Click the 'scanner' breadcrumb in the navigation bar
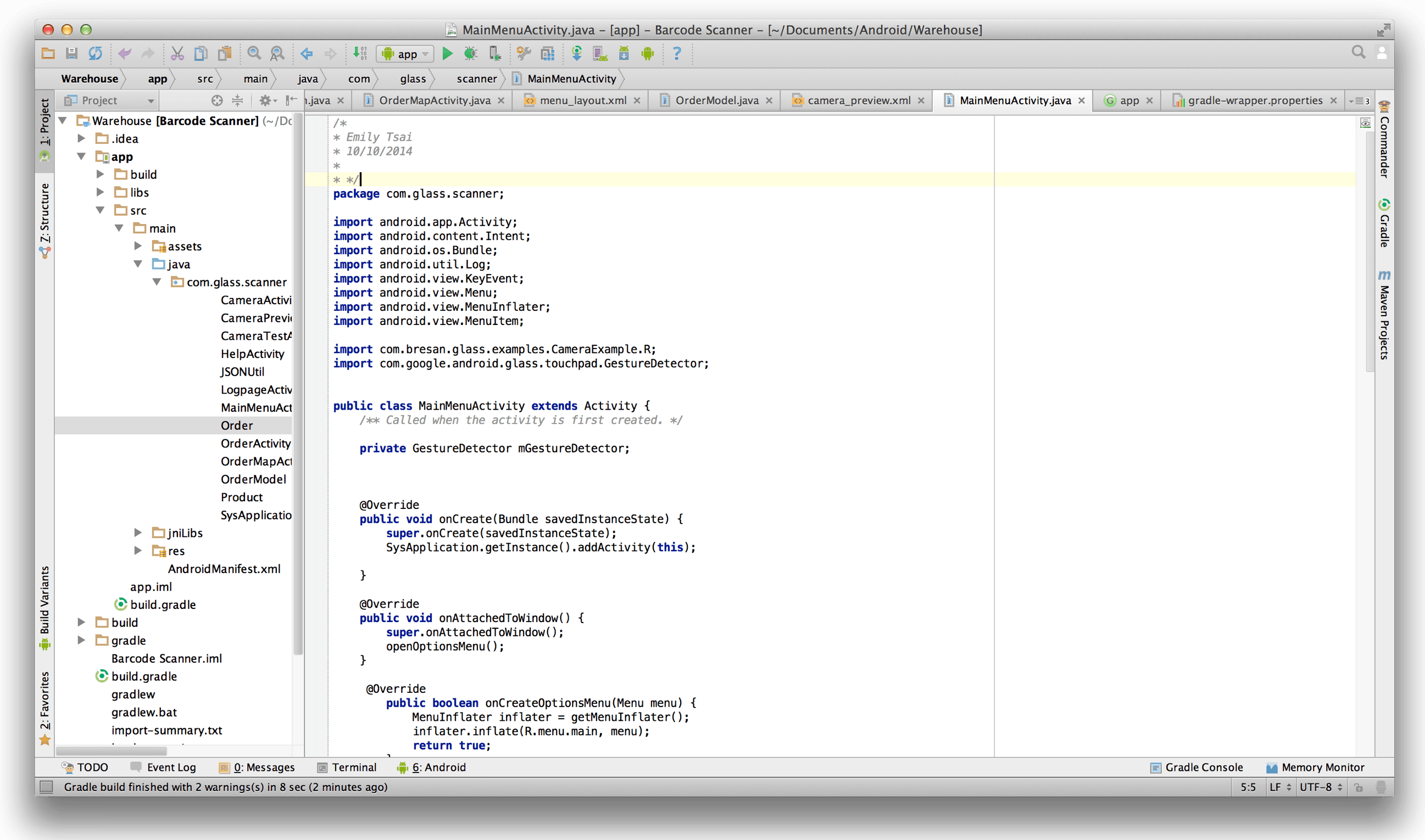This screenshot has width=1425, height=840. tap(476, 79)
